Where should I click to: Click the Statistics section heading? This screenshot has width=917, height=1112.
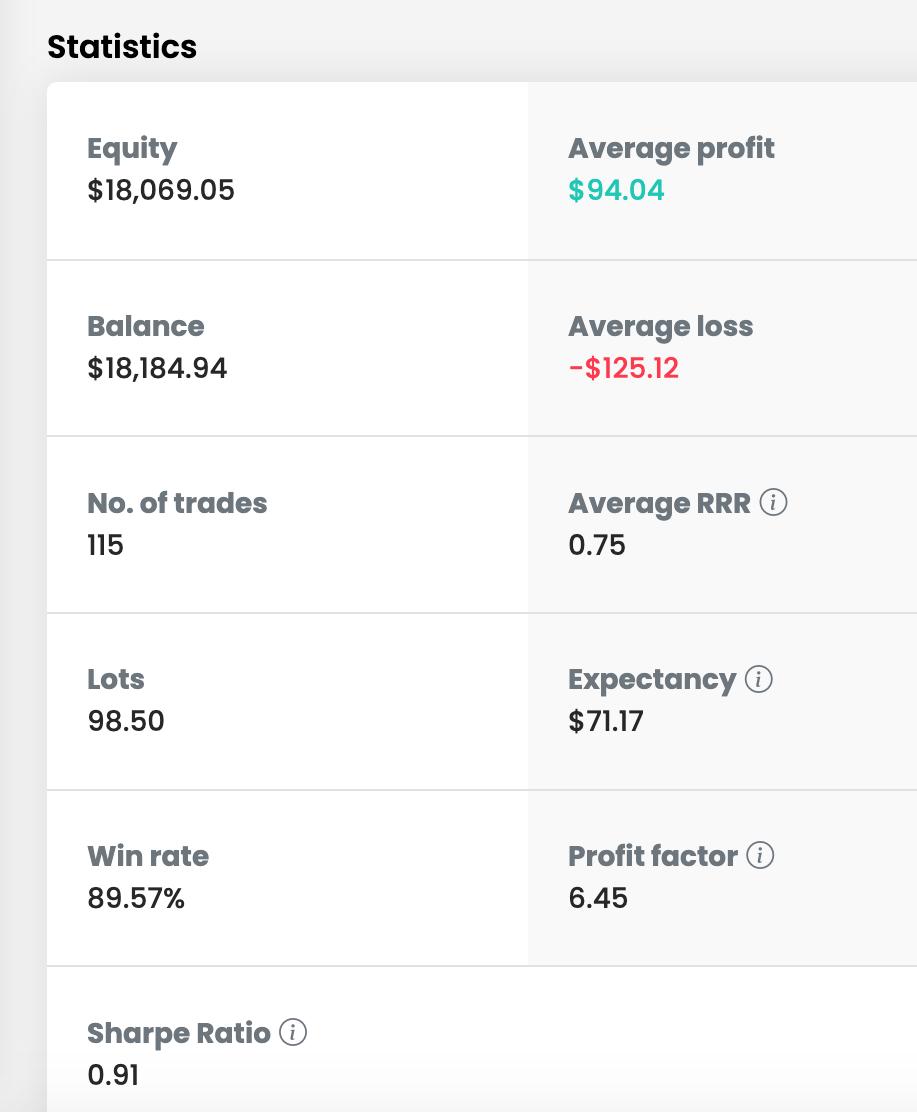[122, 46]
